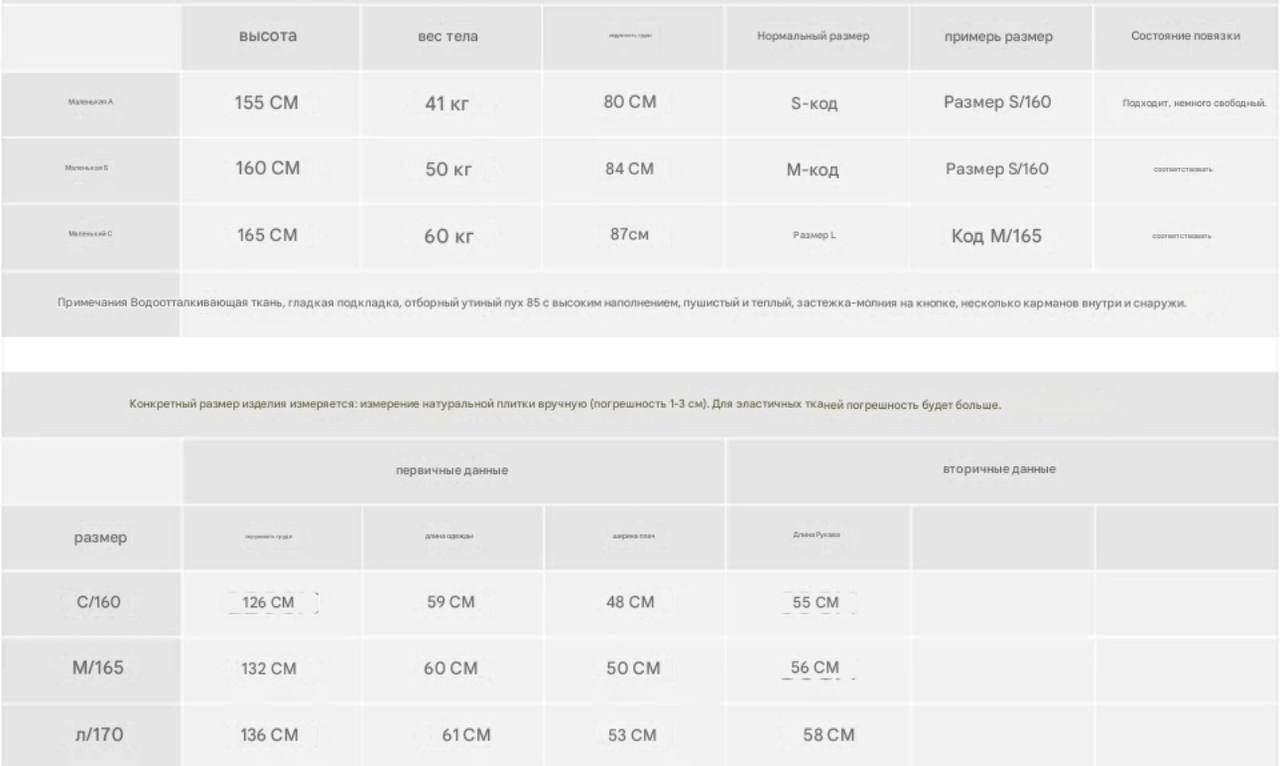The height and width of the screenshot is (766, 1280).
Task: Click the М-код size cell
Action: coord(813,170)
